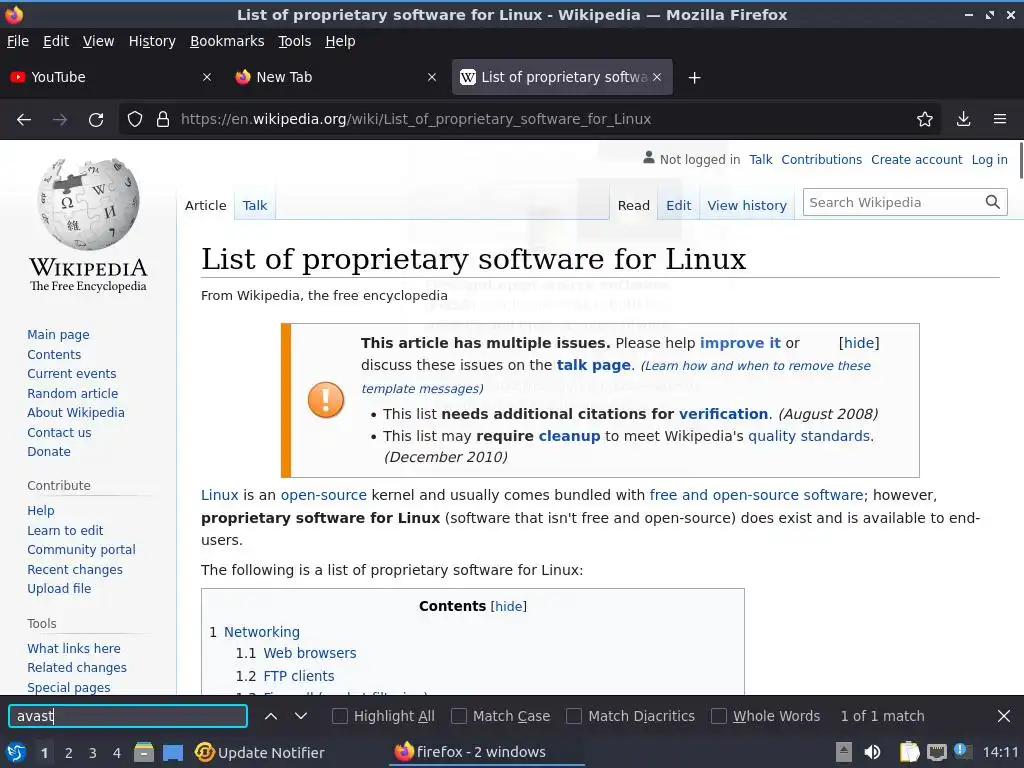This screenshot has height=768, width=1024.
Task: Click the orange article warning icon
Action: tap(326, 400)
